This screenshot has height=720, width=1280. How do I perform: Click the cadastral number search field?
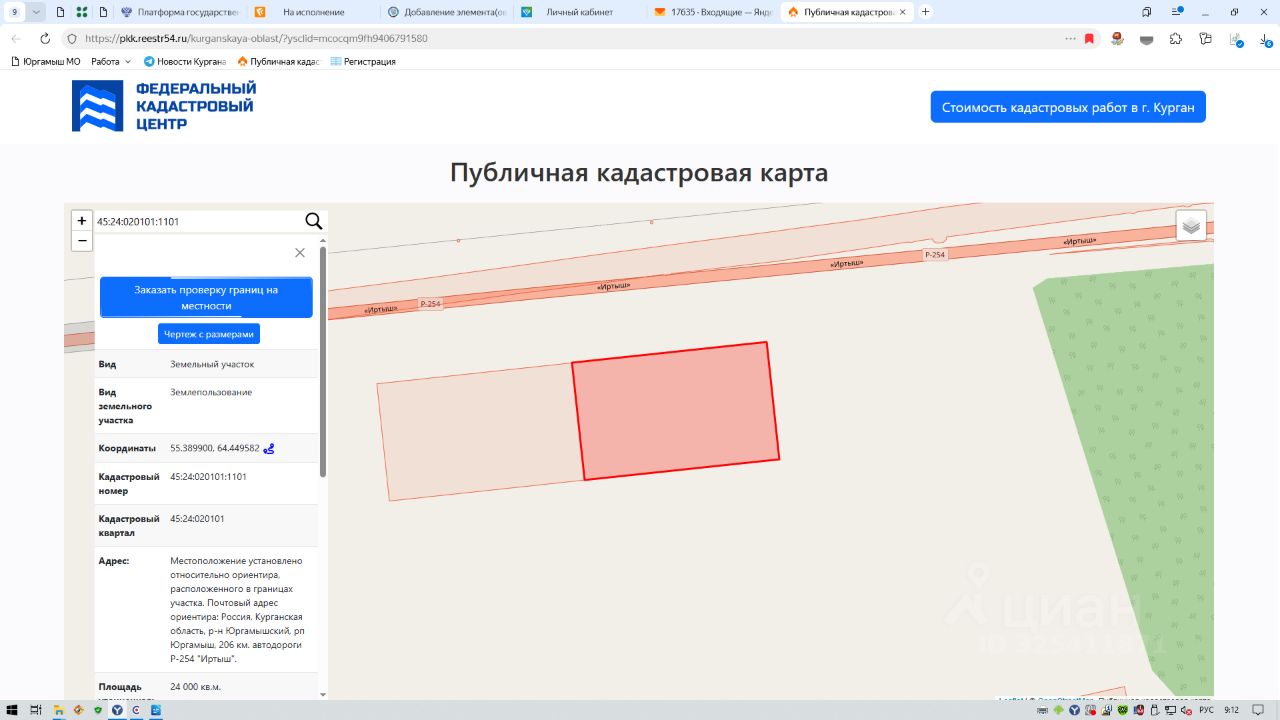198,221
